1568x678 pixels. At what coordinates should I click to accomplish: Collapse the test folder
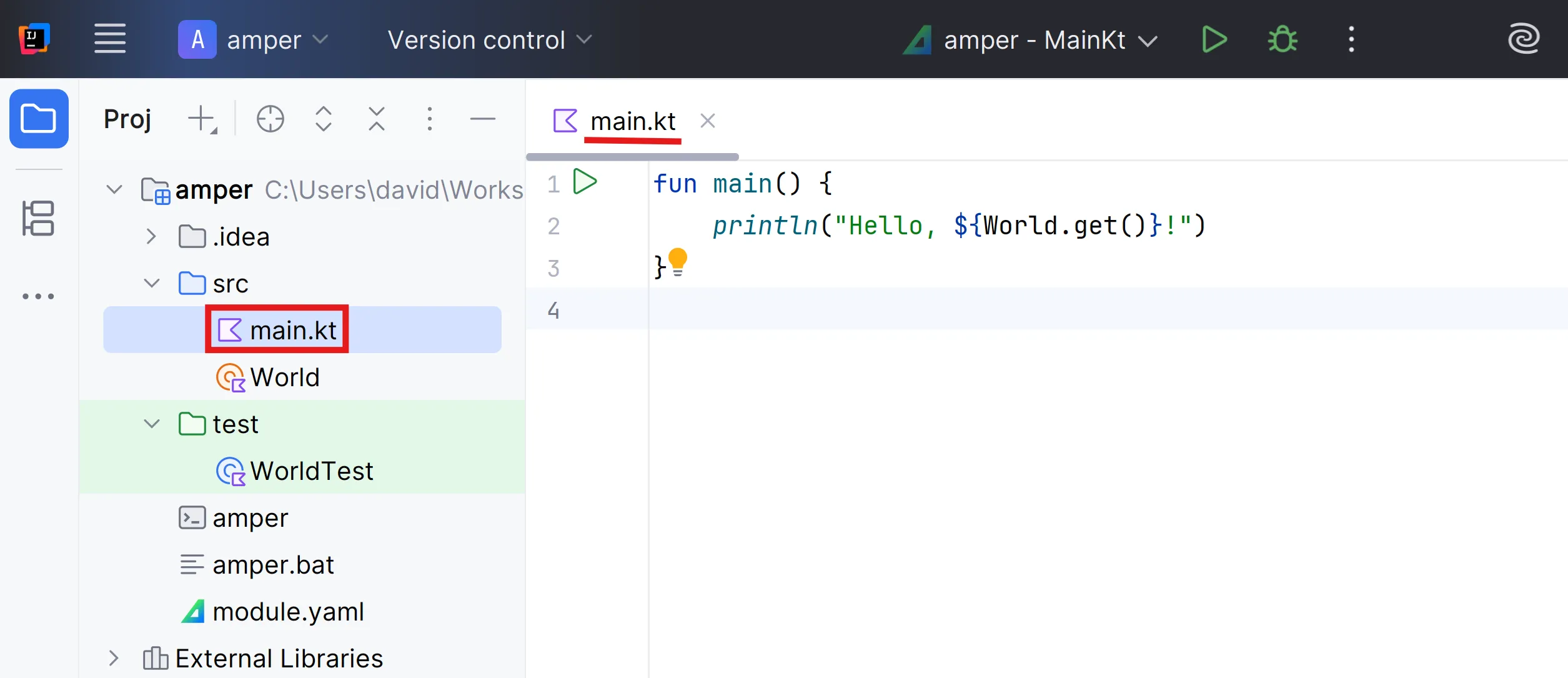click(x=151, y=424)
